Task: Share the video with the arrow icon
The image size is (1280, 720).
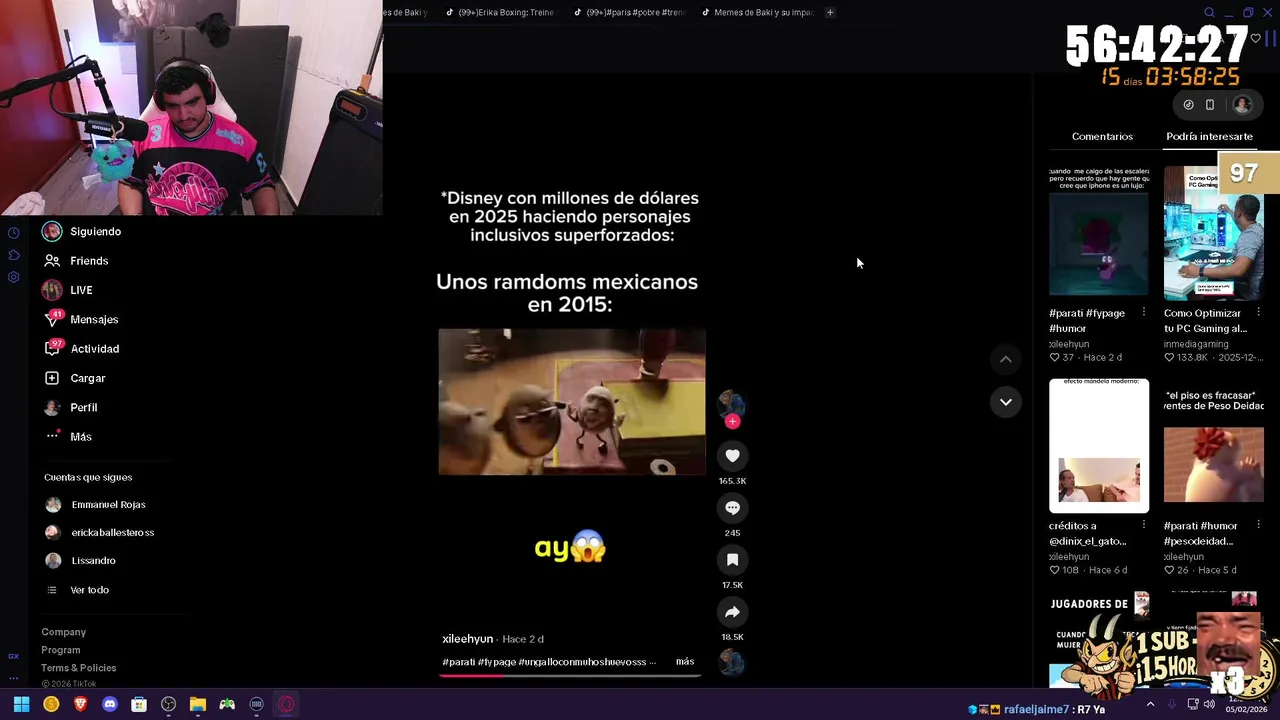Action: [732, 612]
